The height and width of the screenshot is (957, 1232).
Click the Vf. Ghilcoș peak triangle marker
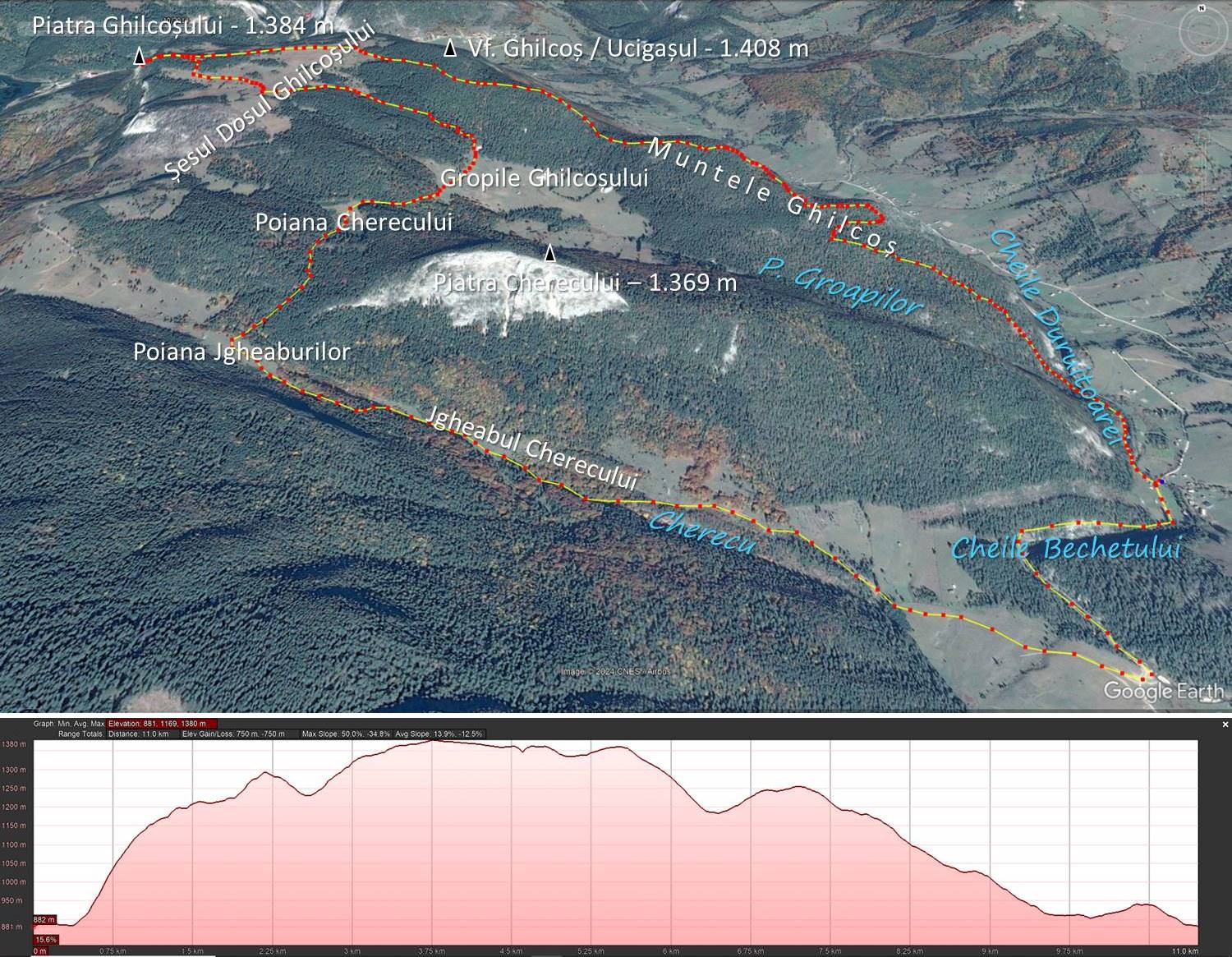pyautogui.click(x=450, y=48)
